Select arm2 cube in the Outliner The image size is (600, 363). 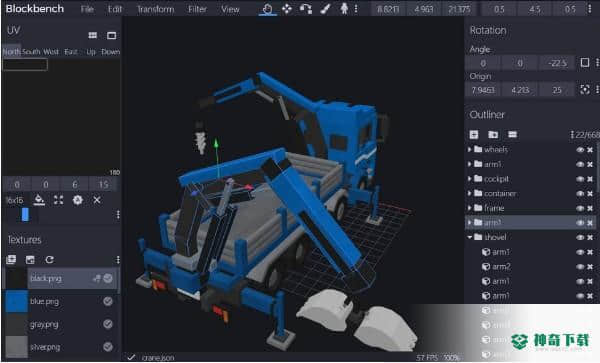click(x=501, y=267)
